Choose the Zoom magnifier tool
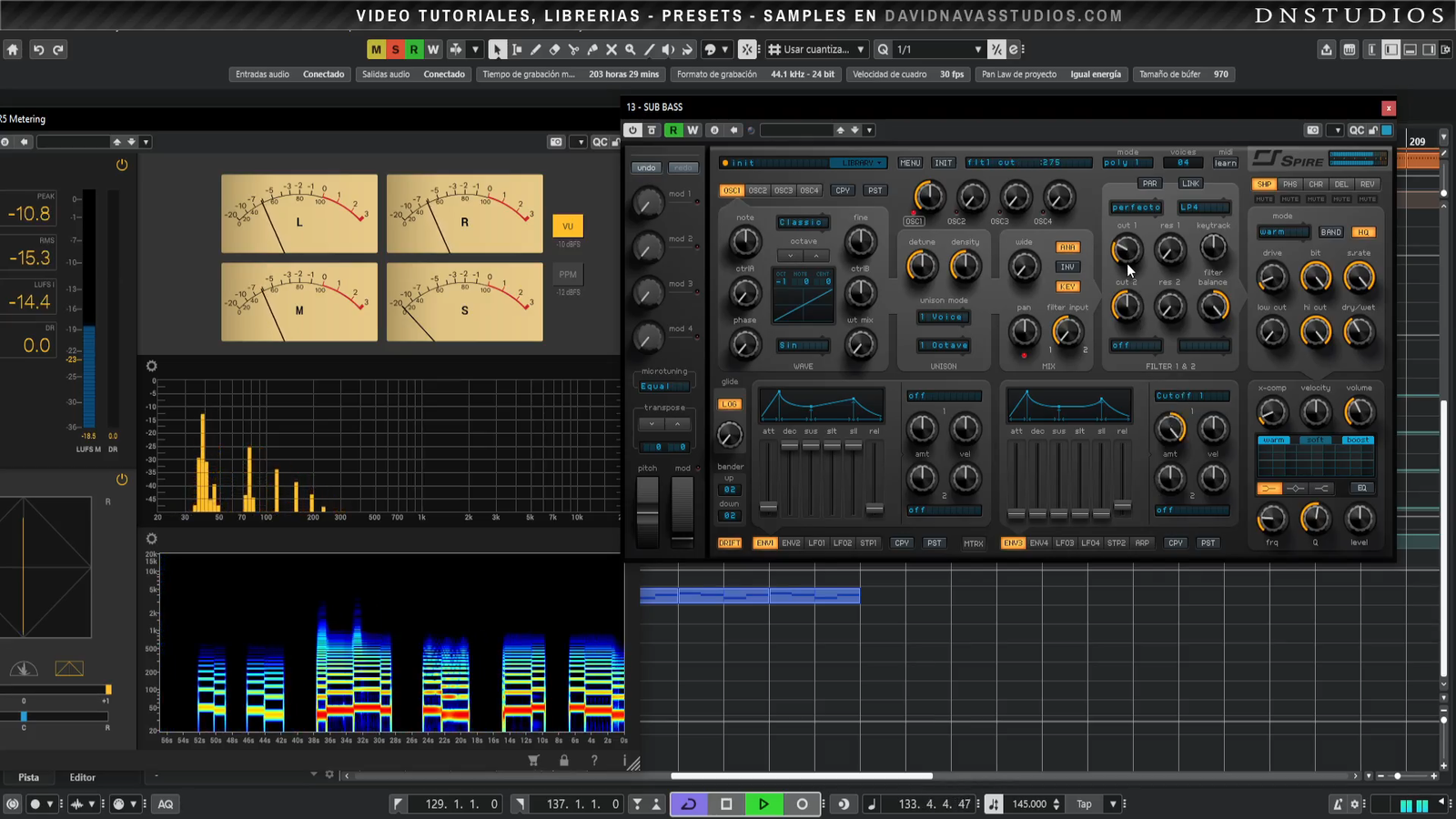 (631, 50)
